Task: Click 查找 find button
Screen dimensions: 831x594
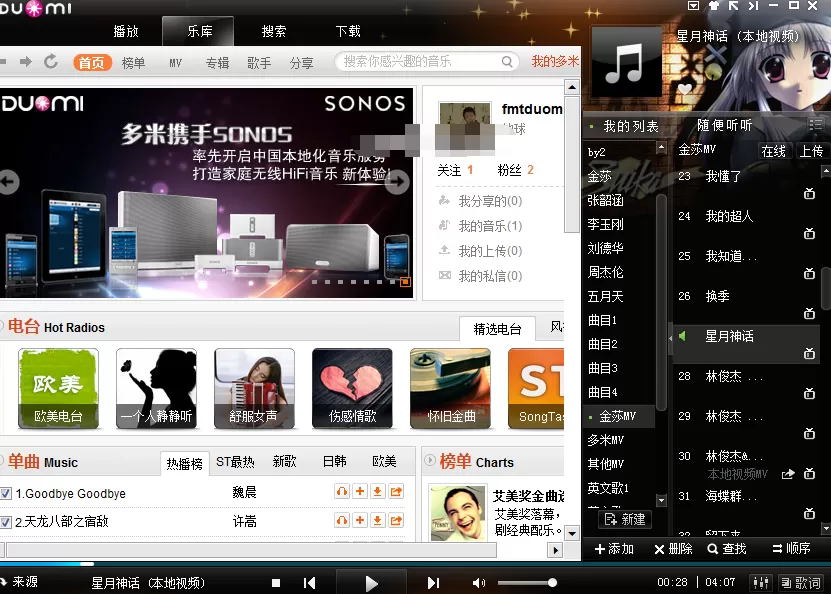Action: pyautogui.click(x=727, y=549)
